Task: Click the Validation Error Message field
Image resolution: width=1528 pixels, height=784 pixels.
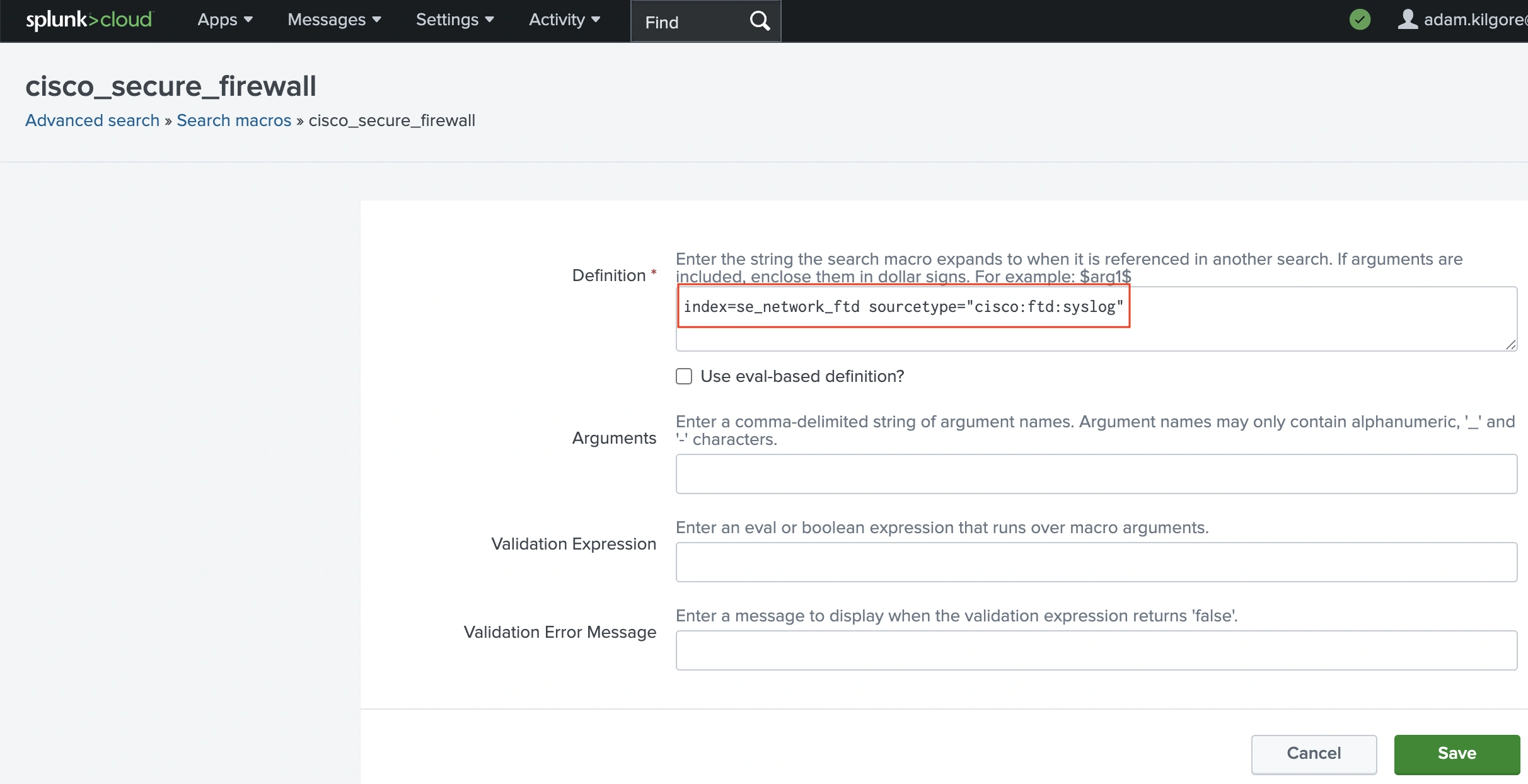Action: pos(1096,650)
